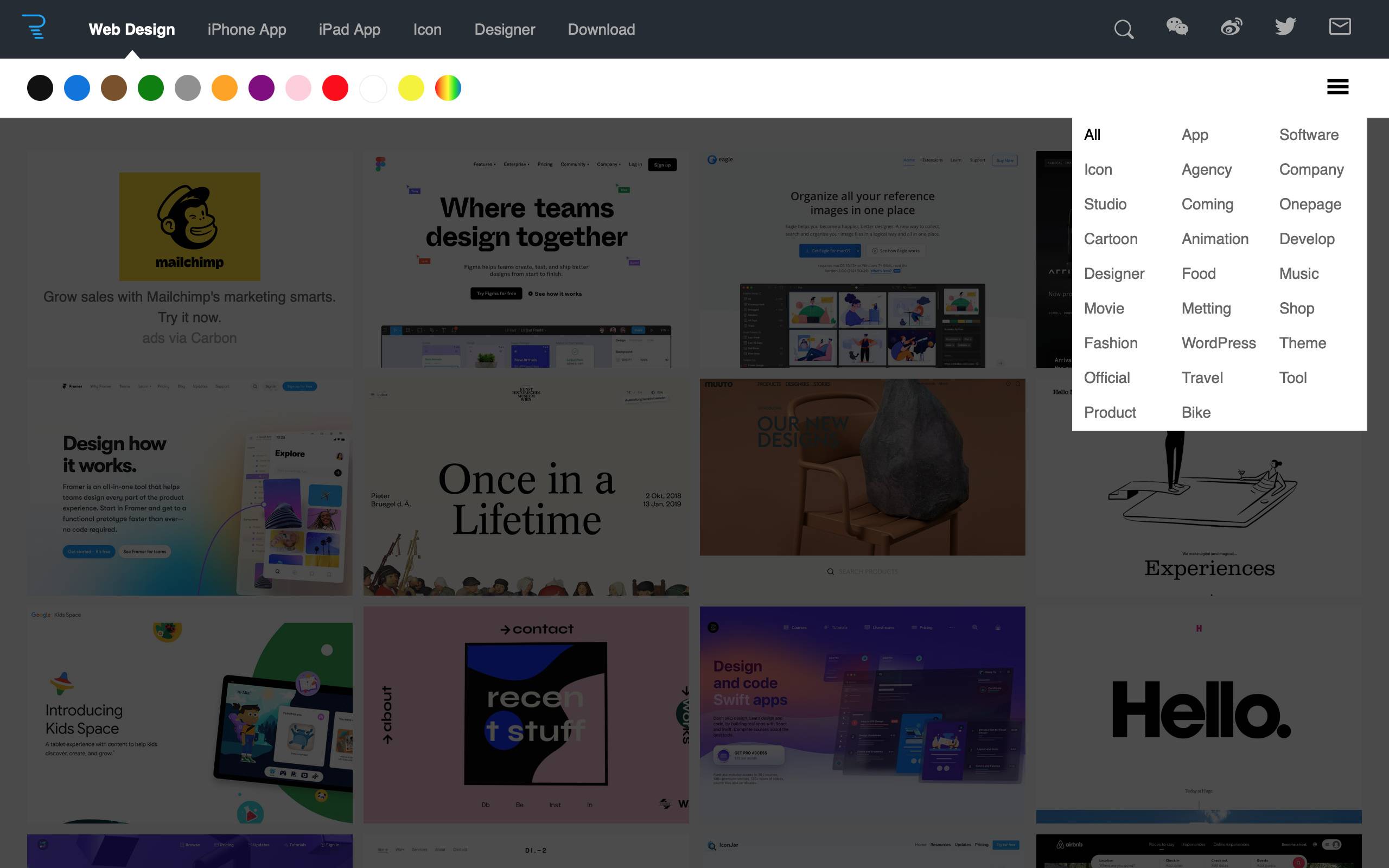The image size is (1389, 868).
Task: Open Figma 'Where teams design together' thumbnail
Action: 526,259
